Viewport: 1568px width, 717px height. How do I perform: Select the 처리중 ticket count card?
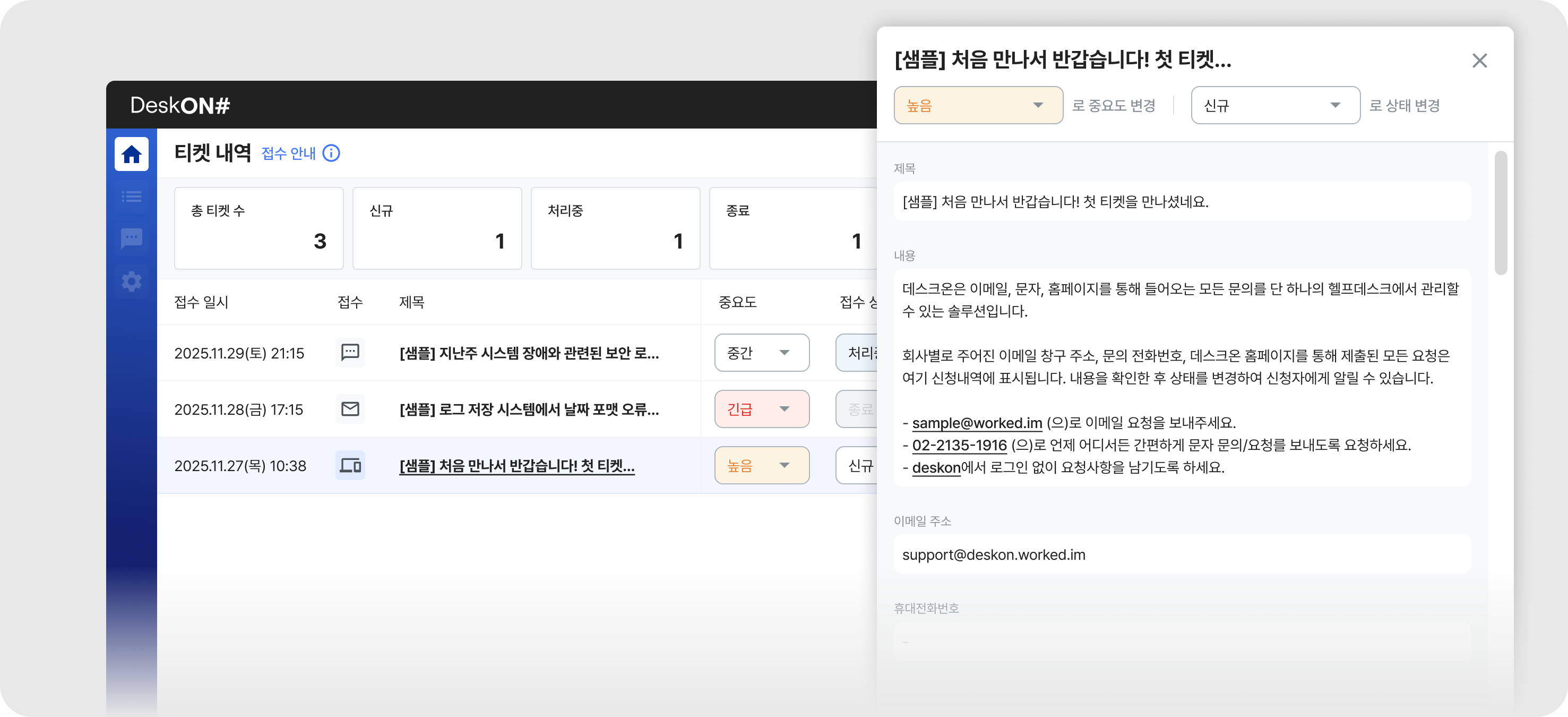click(x=615, y=228)
